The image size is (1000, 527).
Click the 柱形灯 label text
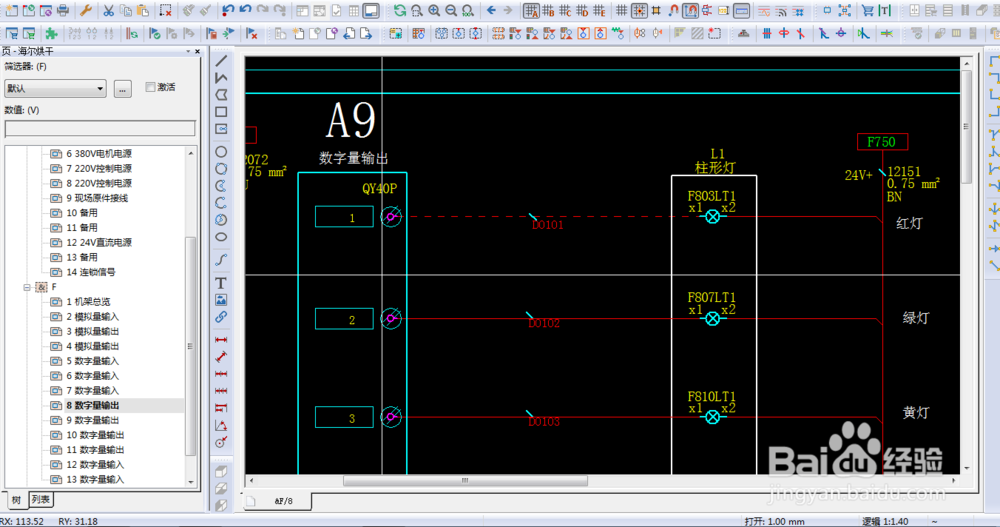pyautogui.click(x=715, y=167)
